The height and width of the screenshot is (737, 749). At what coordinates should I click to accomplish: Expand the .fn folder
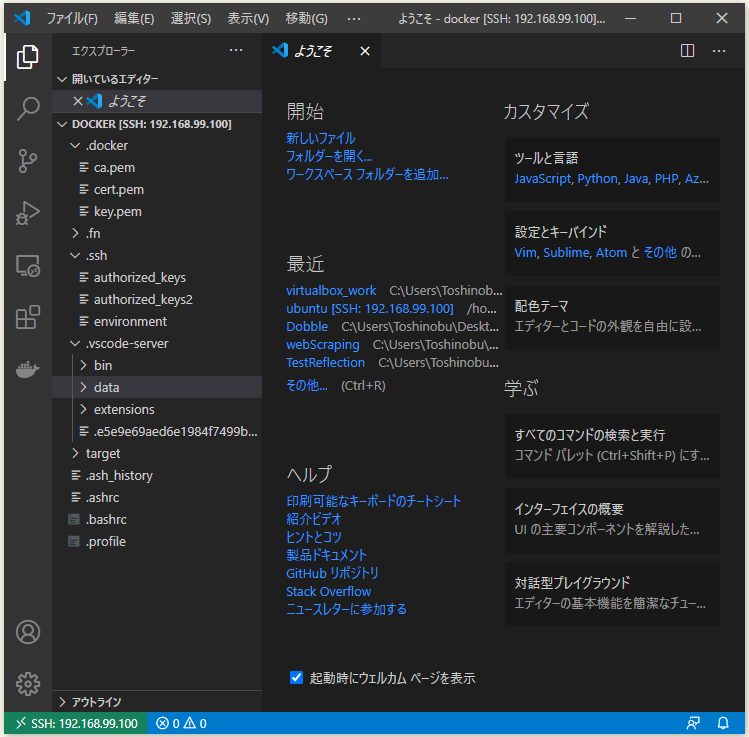[75, 233]
